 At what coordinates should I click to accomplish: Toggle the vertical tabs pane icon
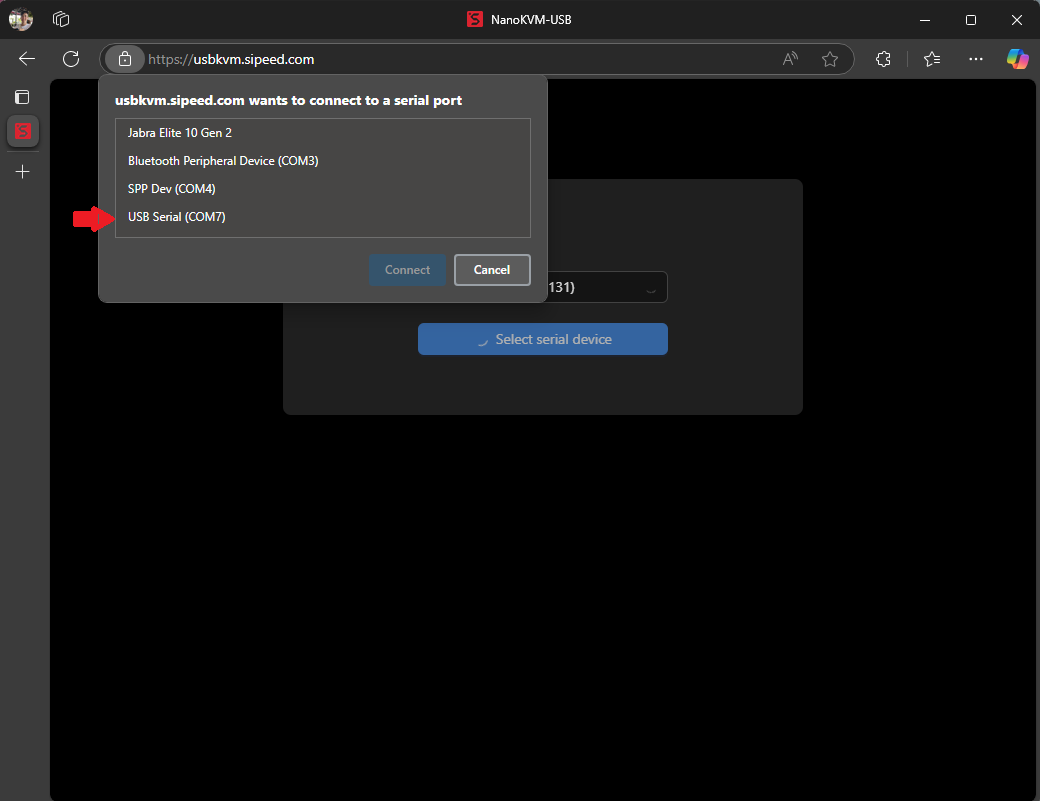click(x=23, y=97)
